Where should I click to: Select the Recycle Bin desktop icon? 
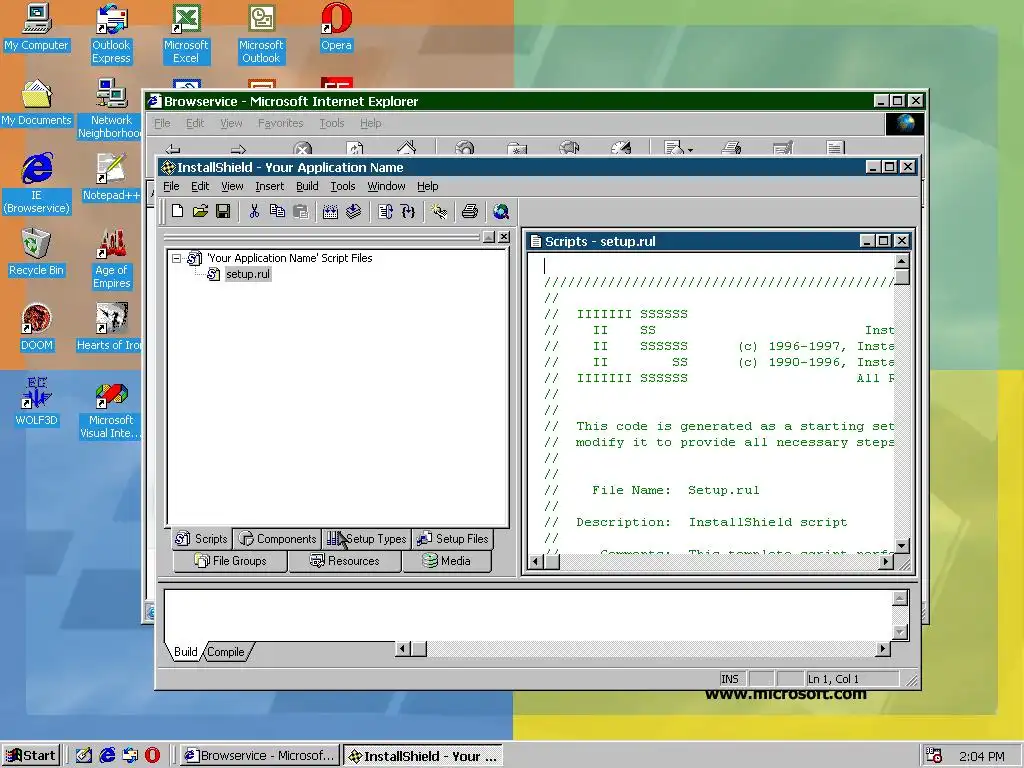[x=36, y=253]
